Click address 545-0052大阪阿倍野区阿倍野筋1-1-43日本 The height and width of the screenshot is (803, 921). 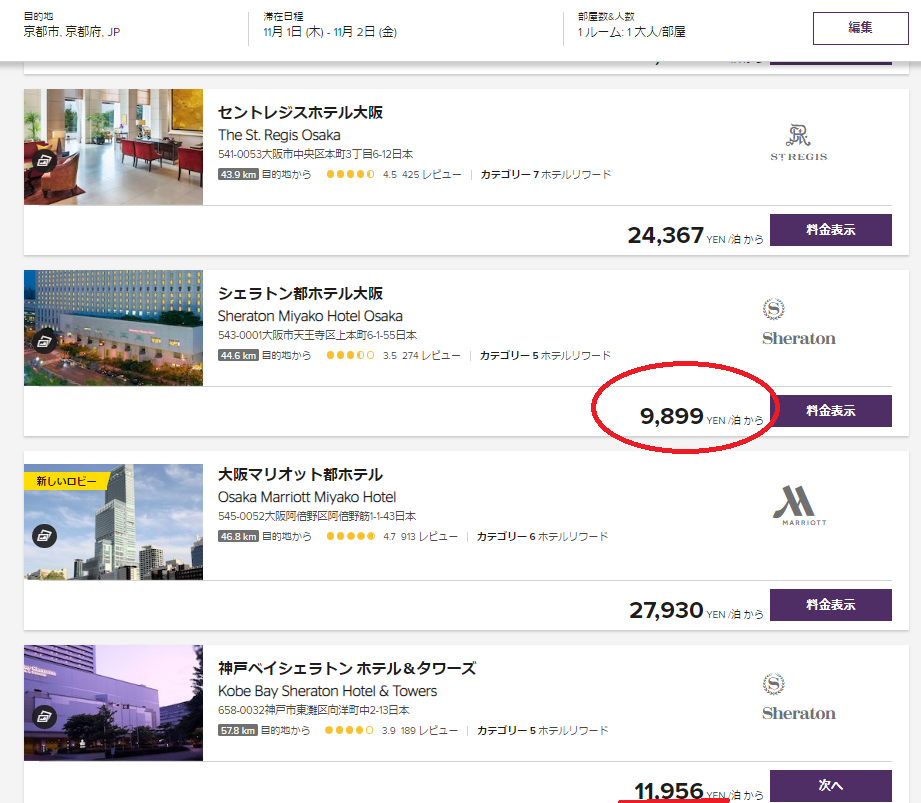(317, 516)
